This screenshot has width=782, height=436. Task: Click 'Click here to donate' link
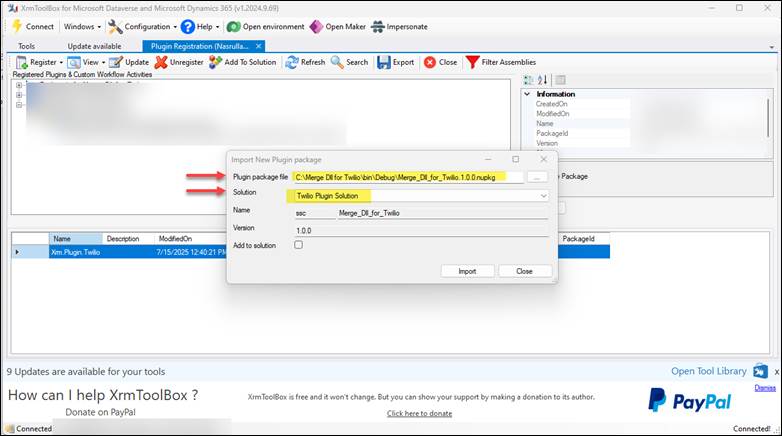click(419, 413)
